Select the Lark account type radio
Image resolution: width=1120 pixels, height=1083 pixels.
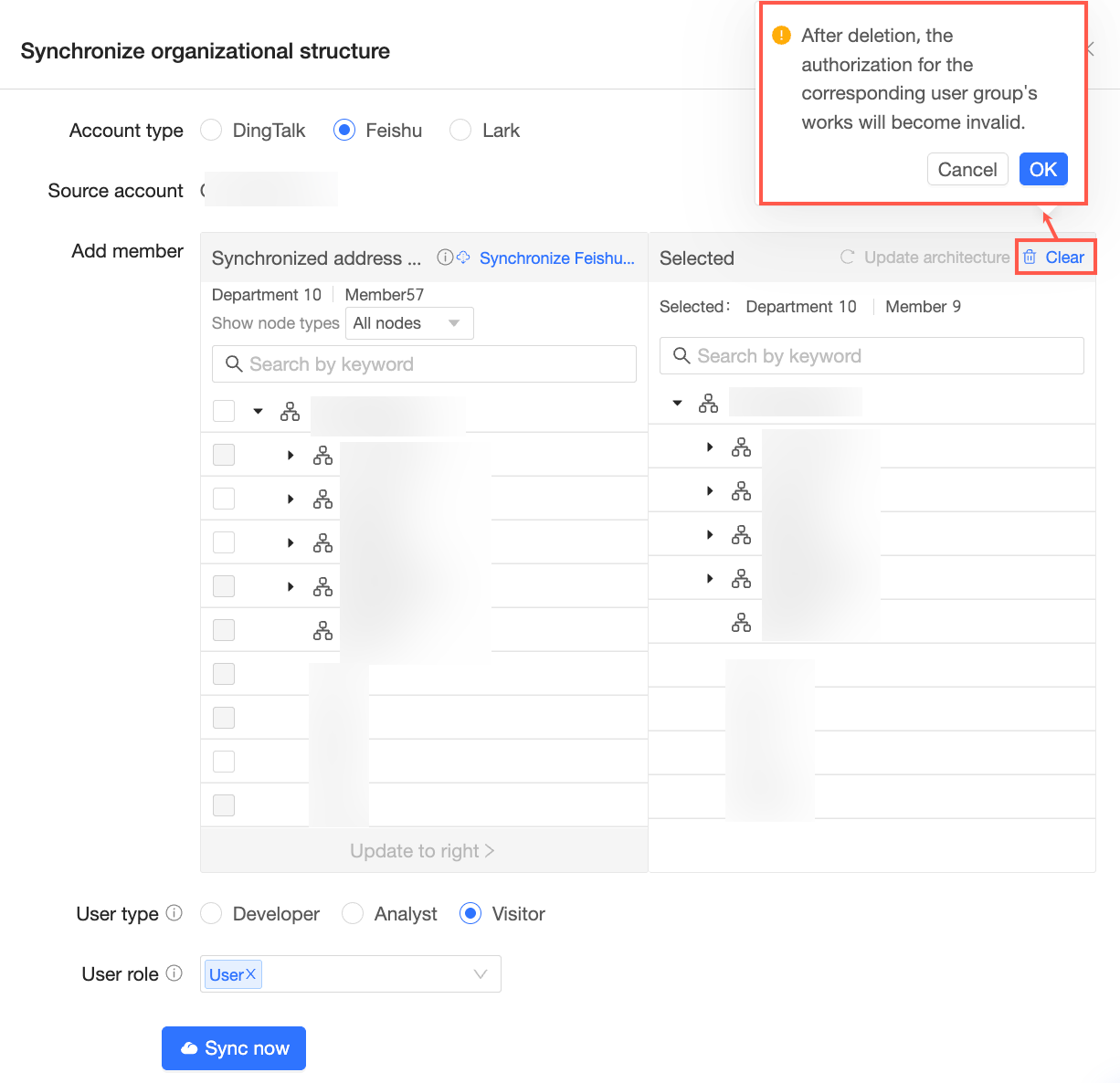[x=460, y=131]
